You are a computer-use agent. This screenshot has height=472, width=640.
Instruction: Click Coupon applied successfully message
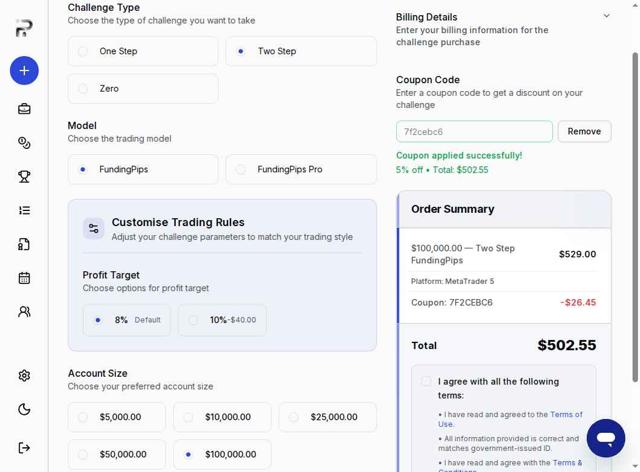tap(459, 156)
